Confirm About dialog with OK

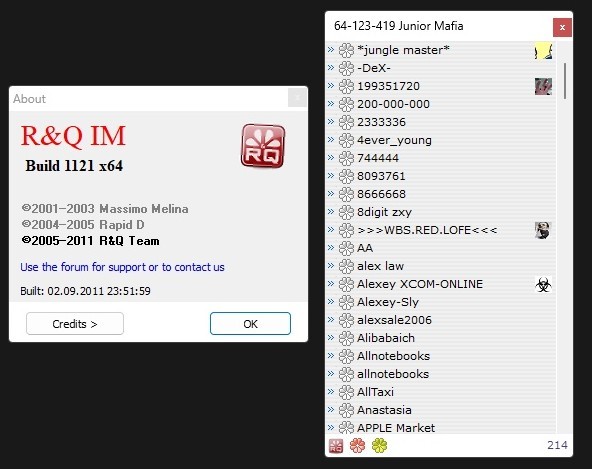(250, 324)
